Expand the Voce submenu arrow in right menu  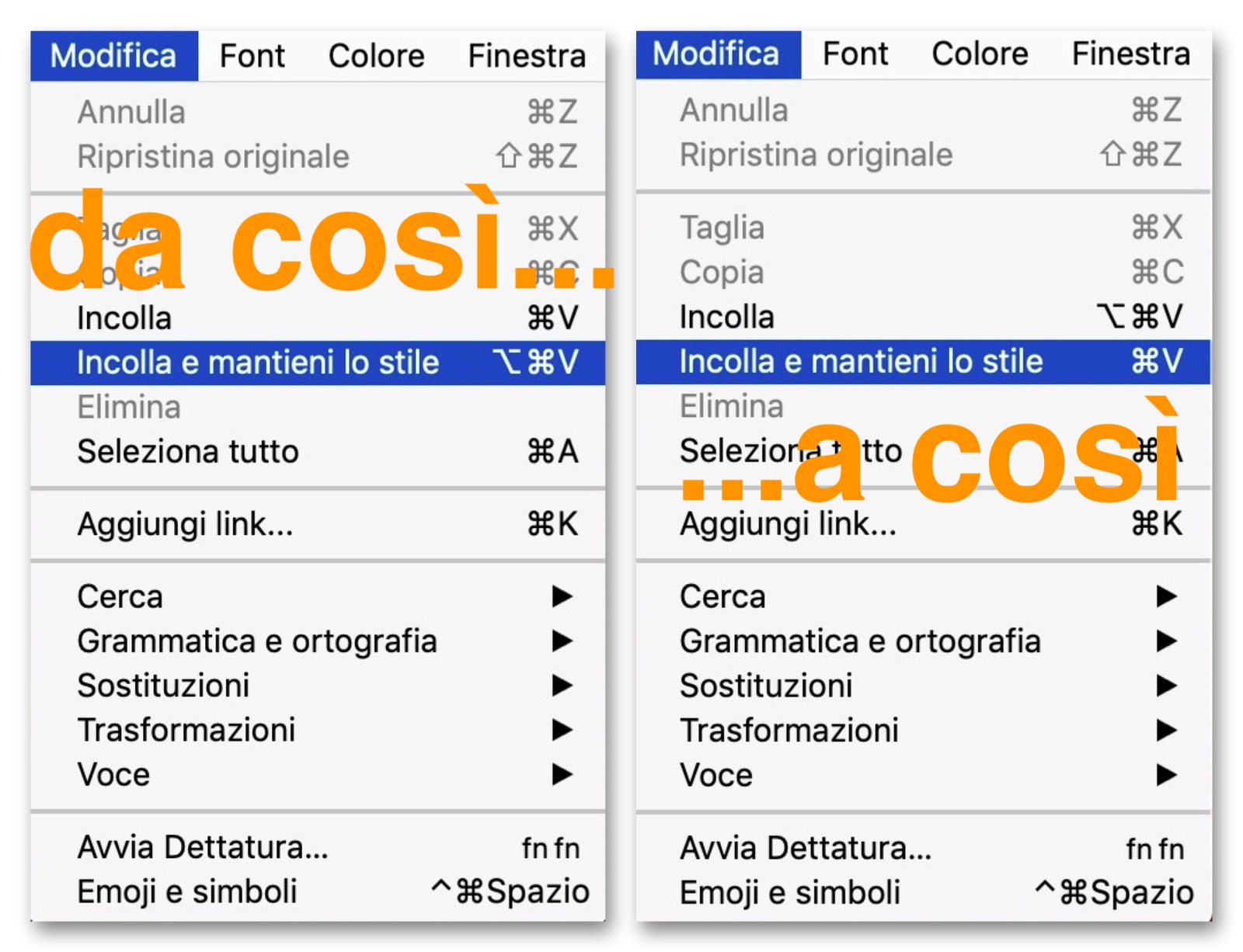pos(1165,775)
